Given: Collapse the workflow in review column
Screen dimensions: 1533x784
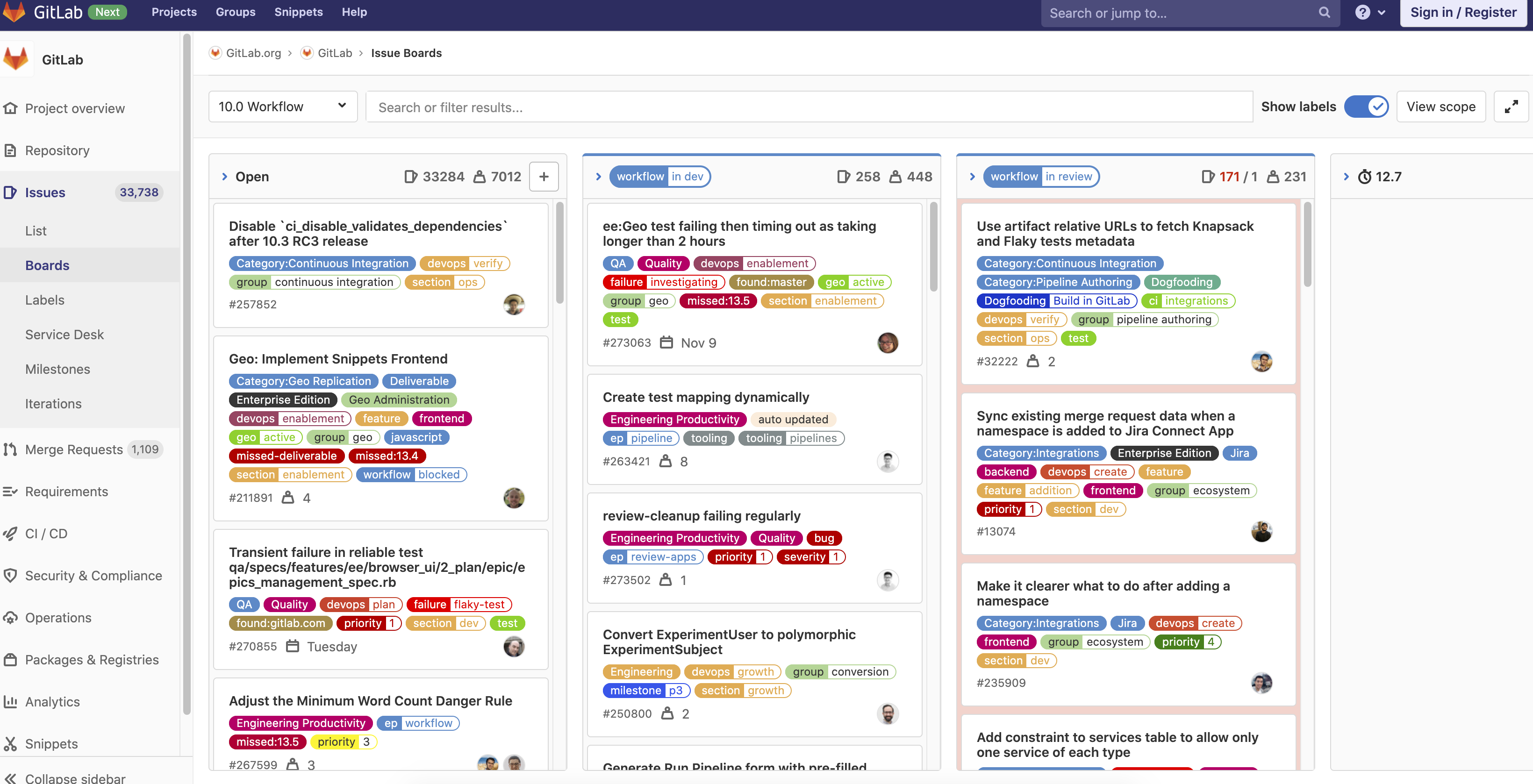Looking at the screenshot, I should click(x=973, y=177).
